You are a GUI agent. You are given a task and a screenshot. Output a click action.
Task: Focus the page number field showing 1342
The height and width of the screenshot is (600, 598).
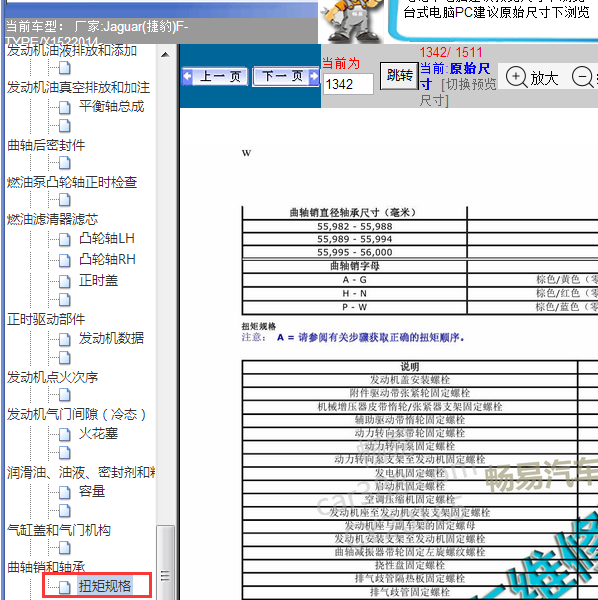(x=348, y=84)
